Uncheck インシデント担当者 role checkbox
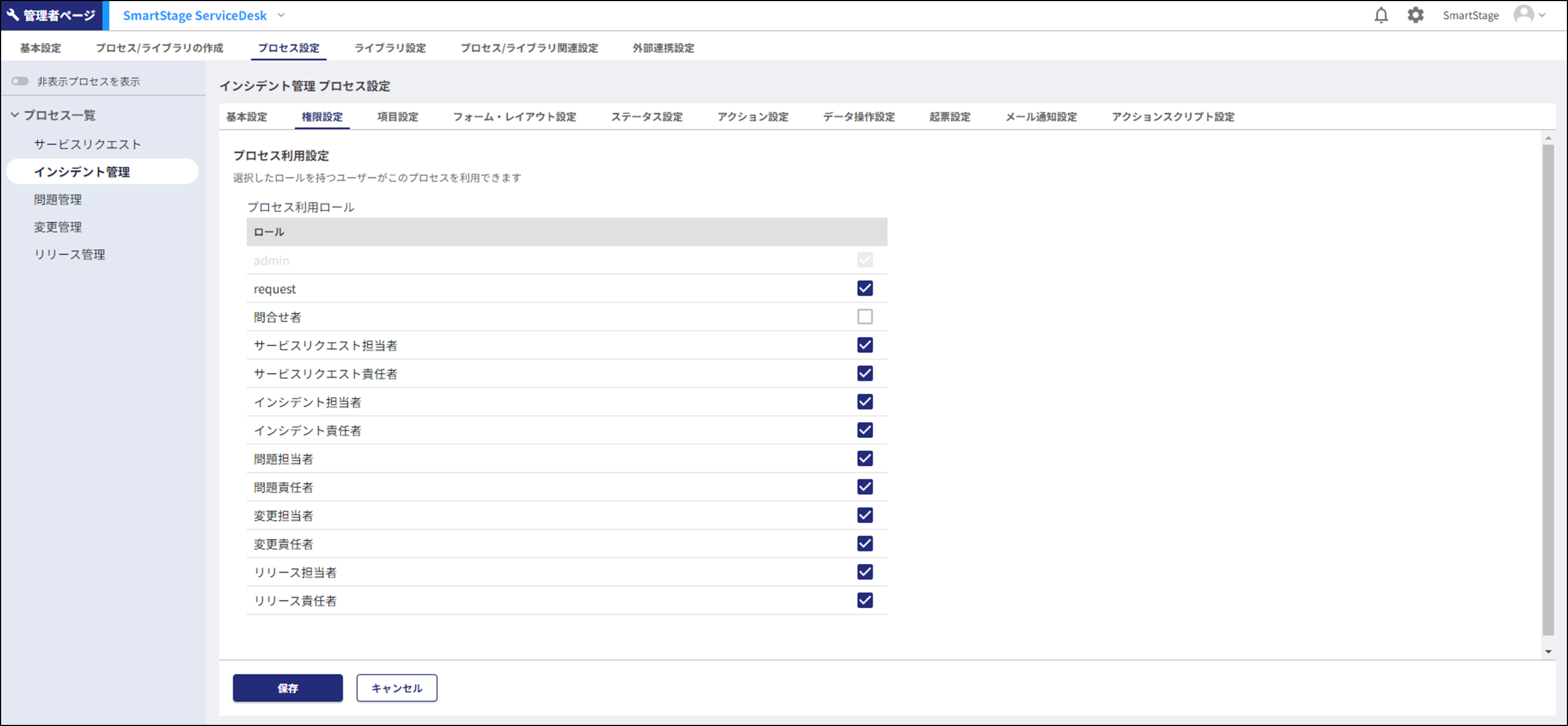The image size is (1568, 726). coord(864,402)
